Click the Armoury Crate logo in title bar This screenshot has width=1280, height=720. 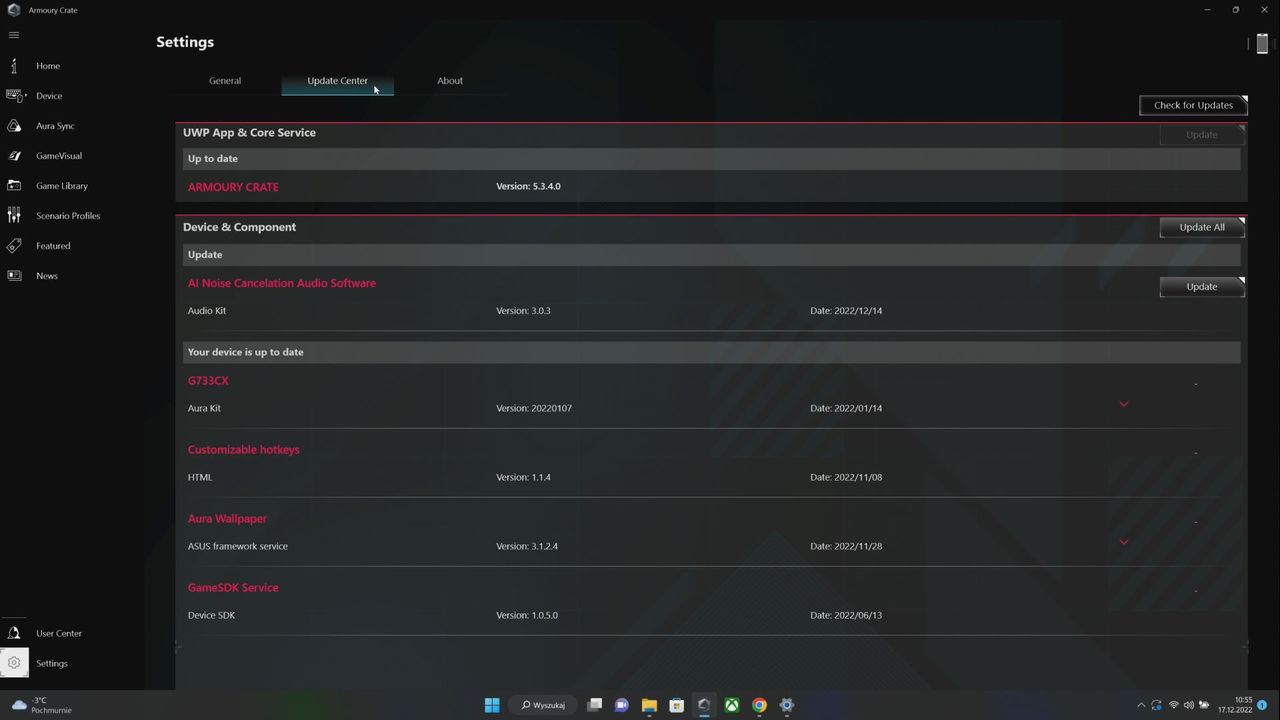click(x=14, y=10)
